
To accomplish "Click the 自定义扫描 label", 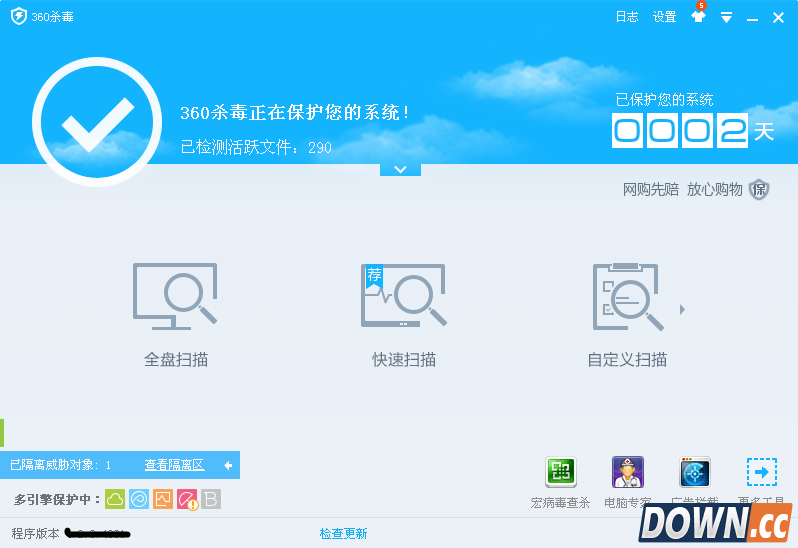I will coord(627,360).
